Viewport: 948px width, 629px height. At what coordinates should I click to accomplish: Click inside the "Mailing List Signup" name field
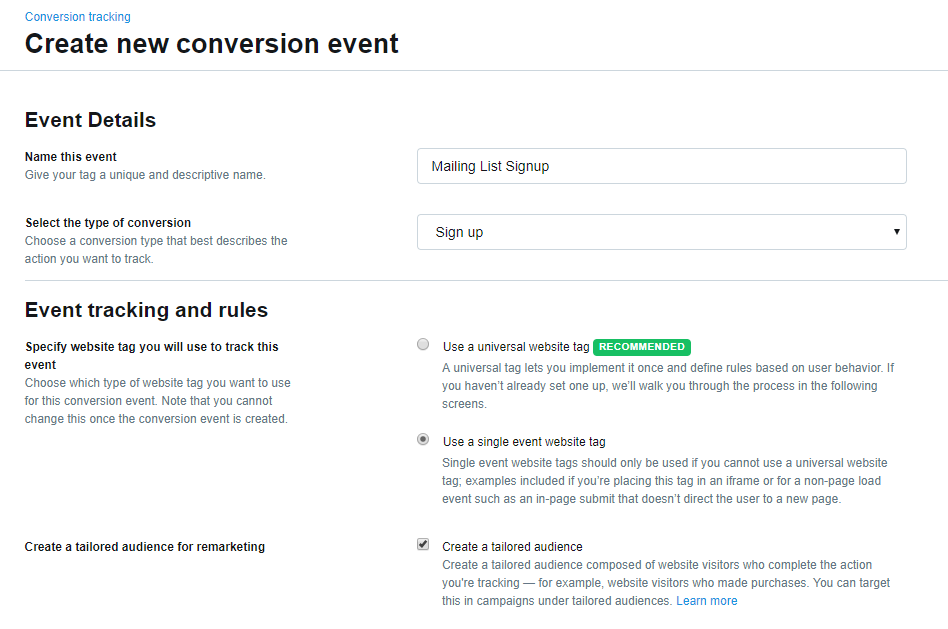click(x=660, y=165)
